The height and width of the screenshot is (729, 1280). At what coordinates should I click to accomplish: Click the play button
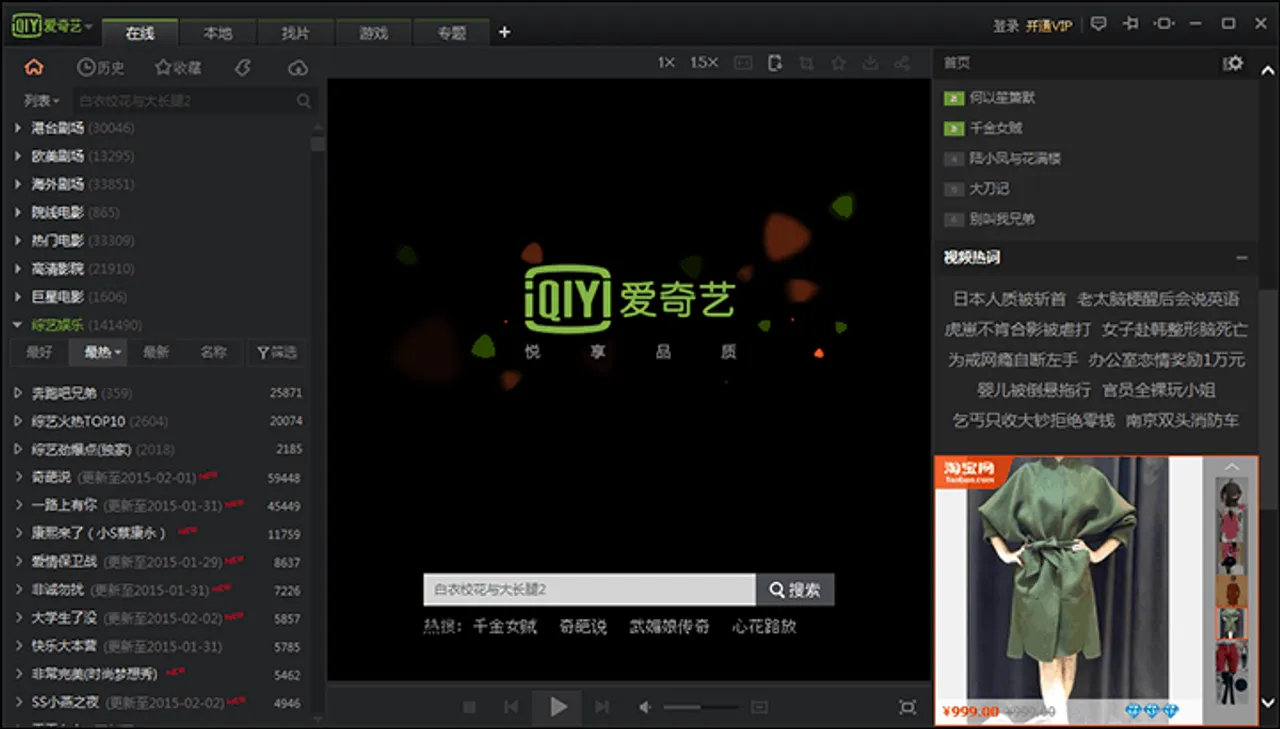point(558,707)
